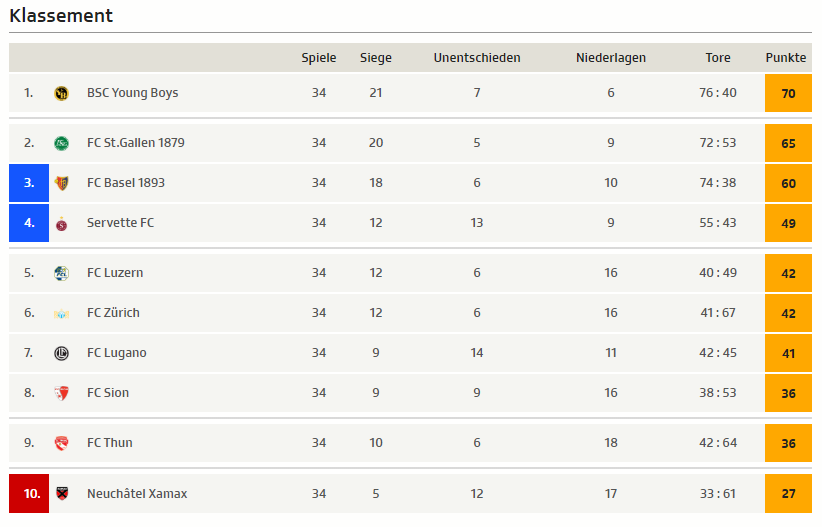
Task: Click the BSC Young Boys club logo
Action: (61, 93)
